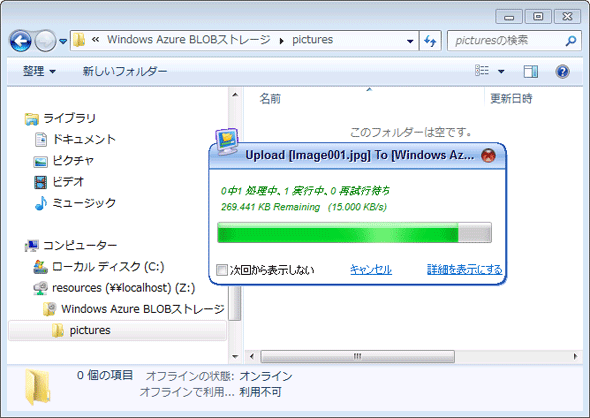Open recent pages dropdown next to Forward
590x418 pixels.
(63, 41)
